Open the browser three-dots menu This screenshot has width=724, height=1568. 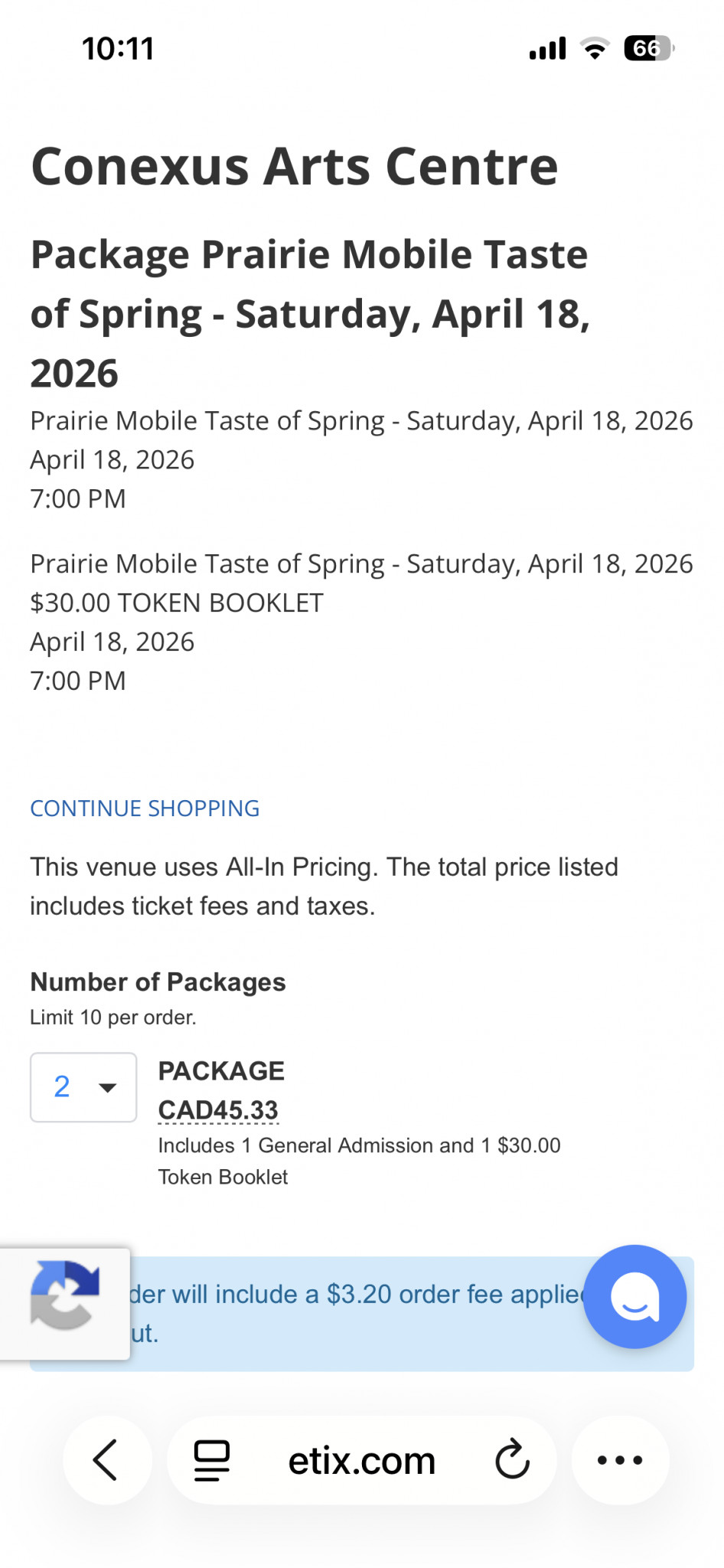620,1460
